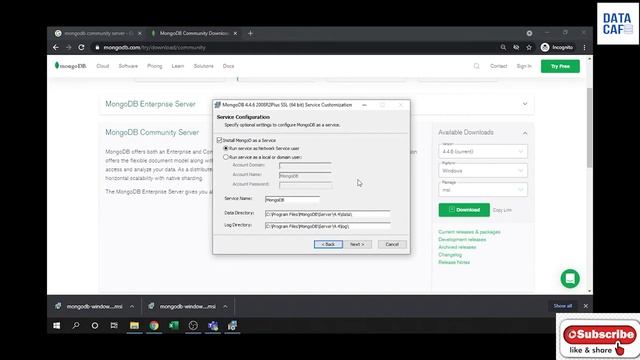Click Back in the installer dialog
This screenshot has height=360, width=640.
tap(328, 244)
